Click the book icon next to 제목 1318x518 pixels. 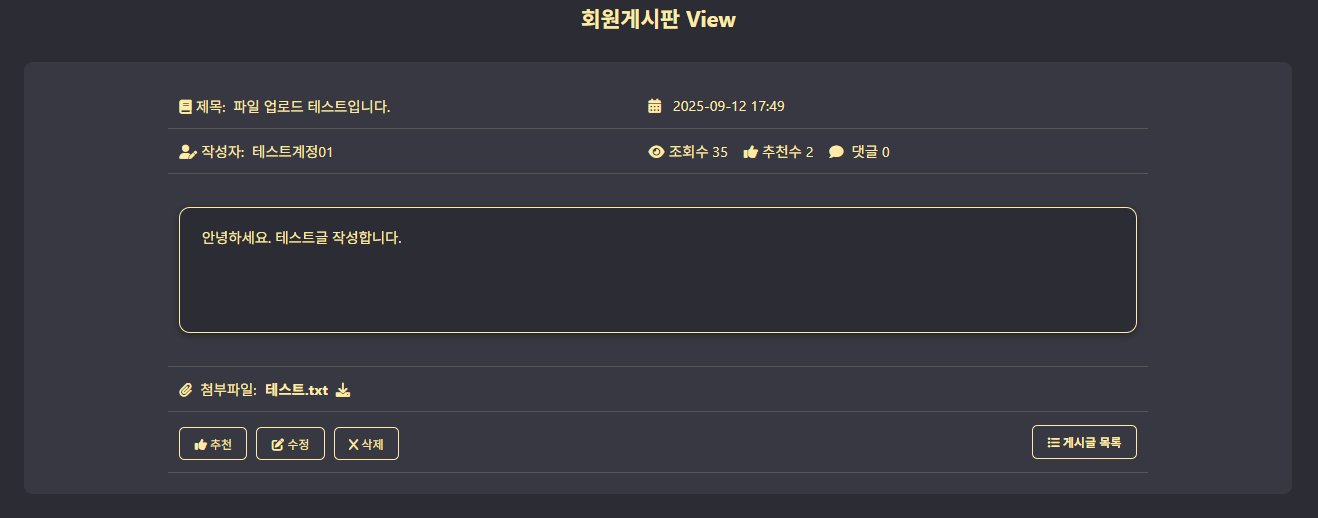click(x=185, y=106)
